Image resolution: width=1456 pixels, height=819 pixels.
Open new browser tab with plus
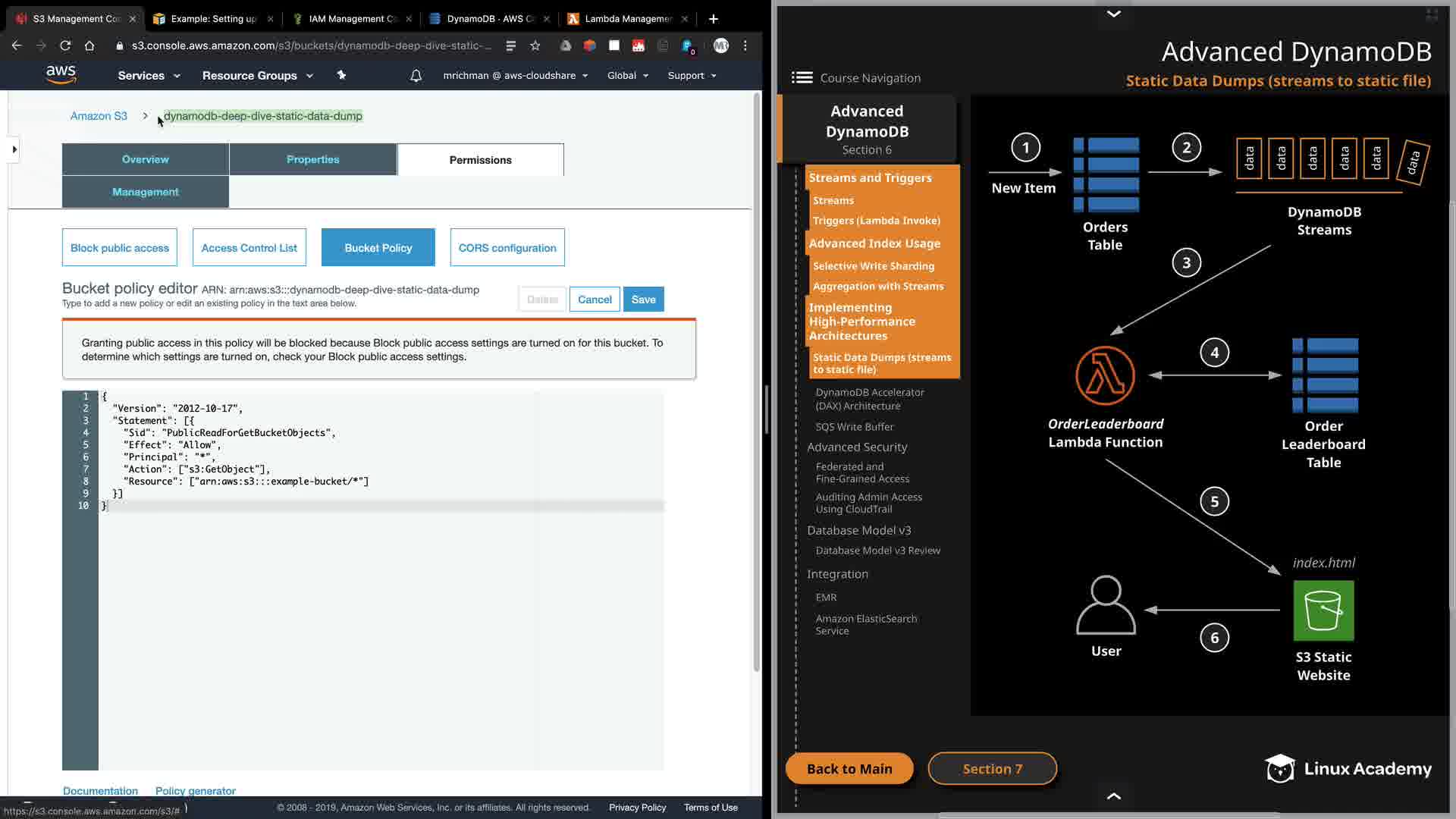(x=713, y=19)
